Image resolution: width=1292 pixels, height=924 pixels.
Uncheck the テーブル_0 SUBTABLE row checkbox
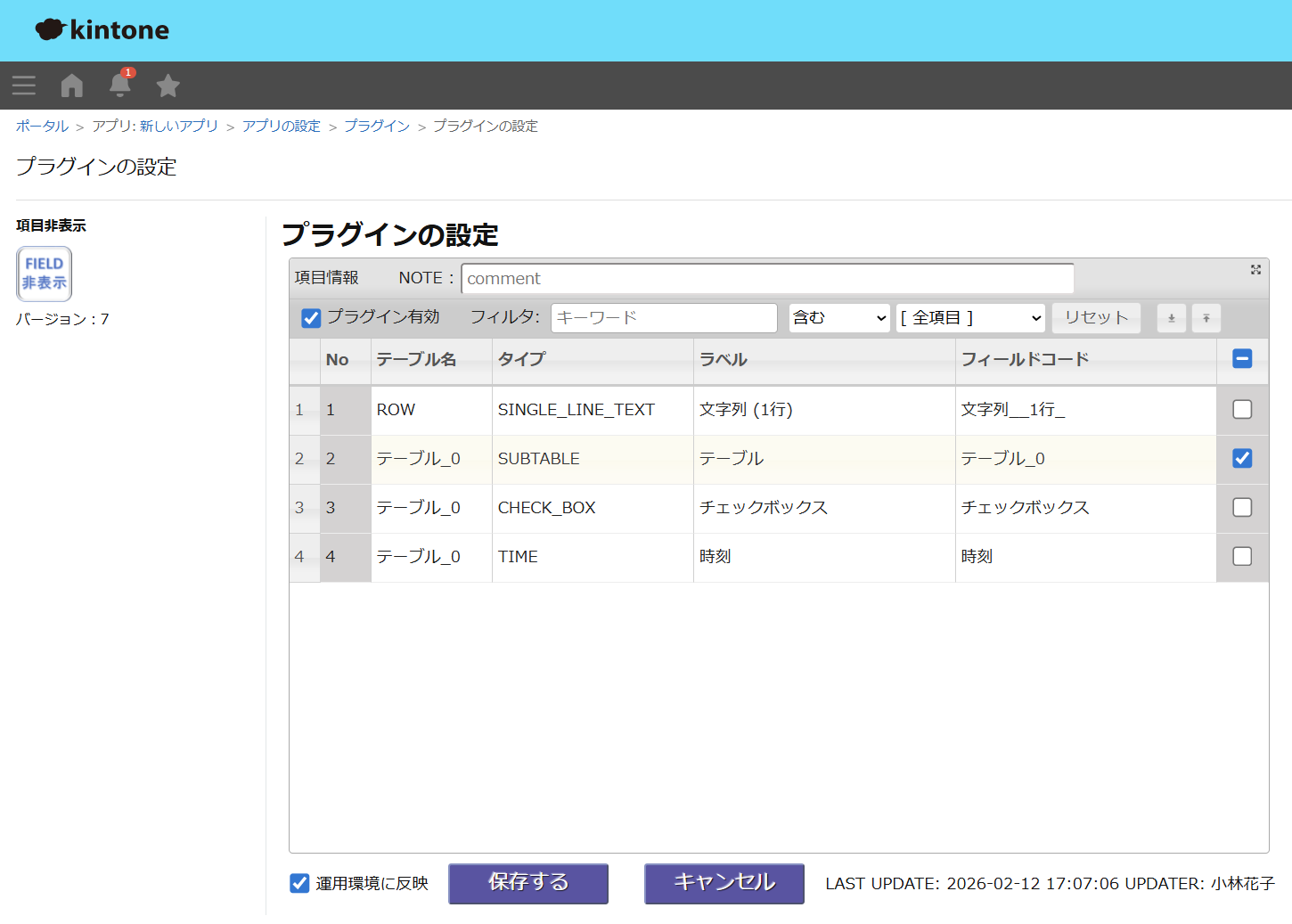(1242, 458)
